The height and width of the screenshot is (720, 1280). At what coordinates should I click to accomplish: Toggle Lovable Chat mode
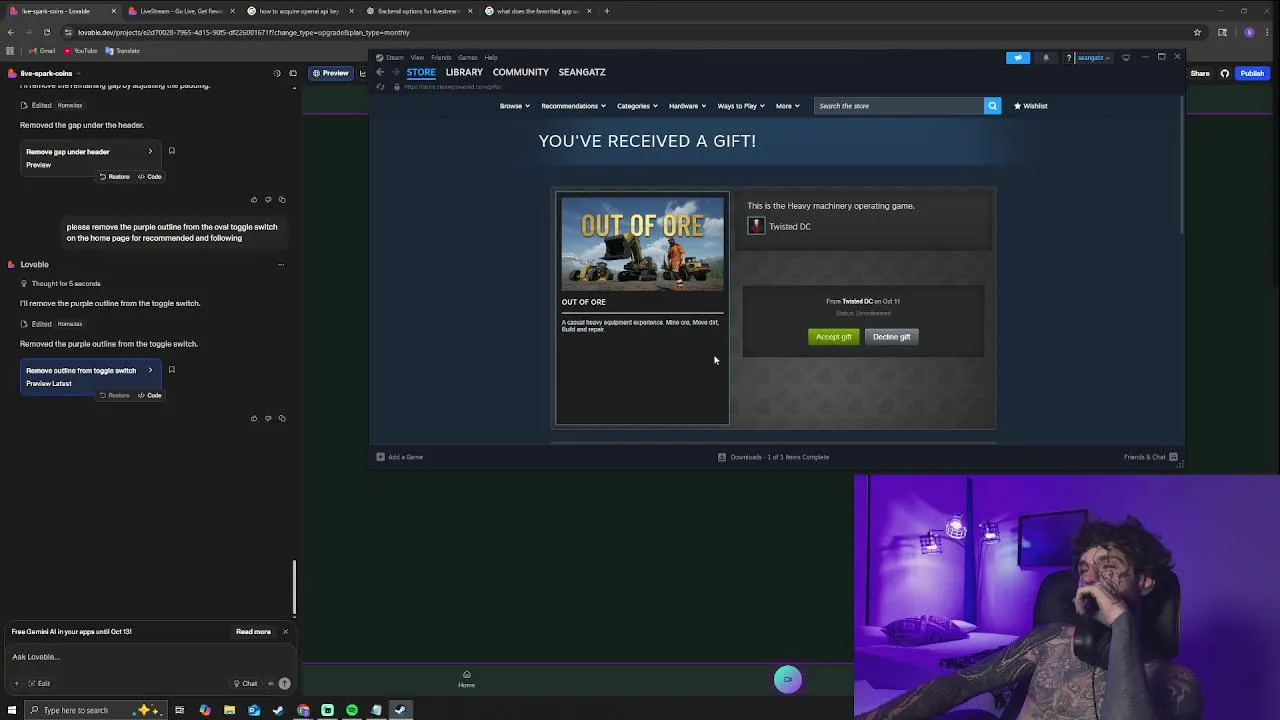245,684
